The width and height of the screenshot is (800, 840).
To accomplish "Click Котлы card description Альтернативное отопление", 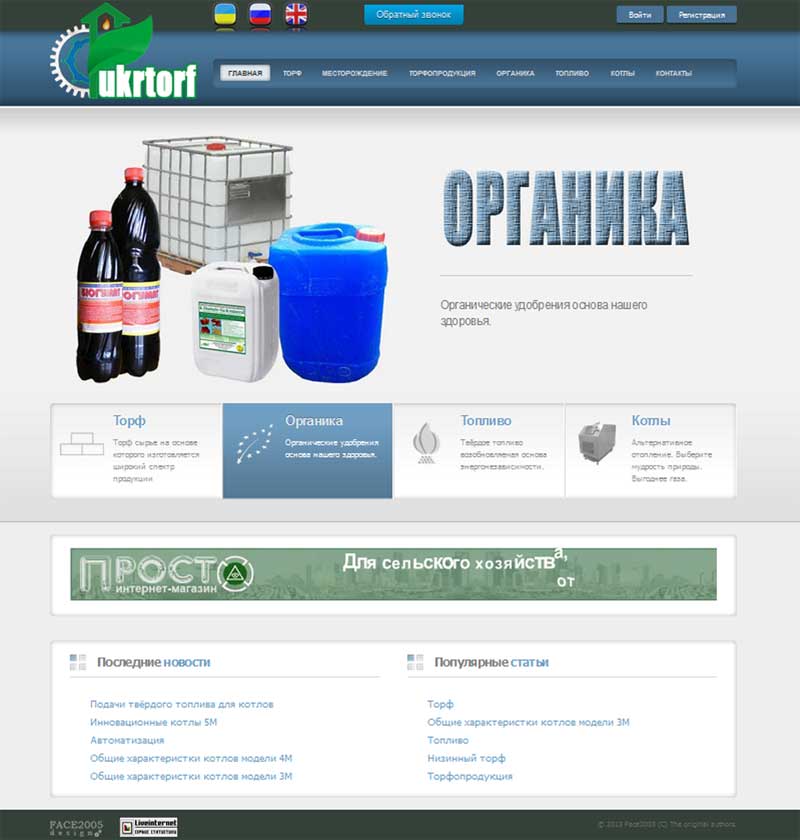I will (x=671, y=461).
